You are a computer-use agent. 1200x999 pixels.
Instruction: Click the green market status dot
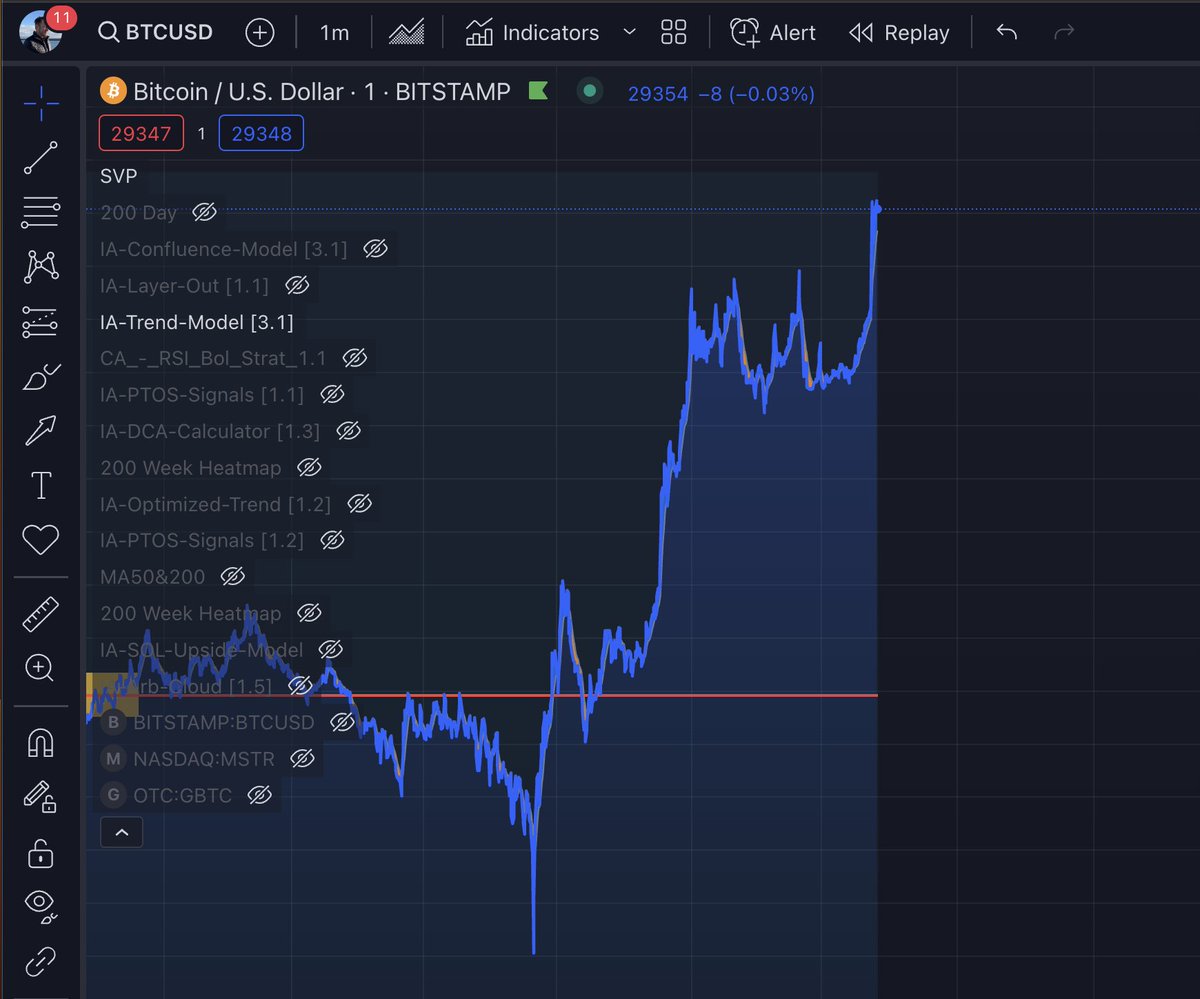pos(589,91)
